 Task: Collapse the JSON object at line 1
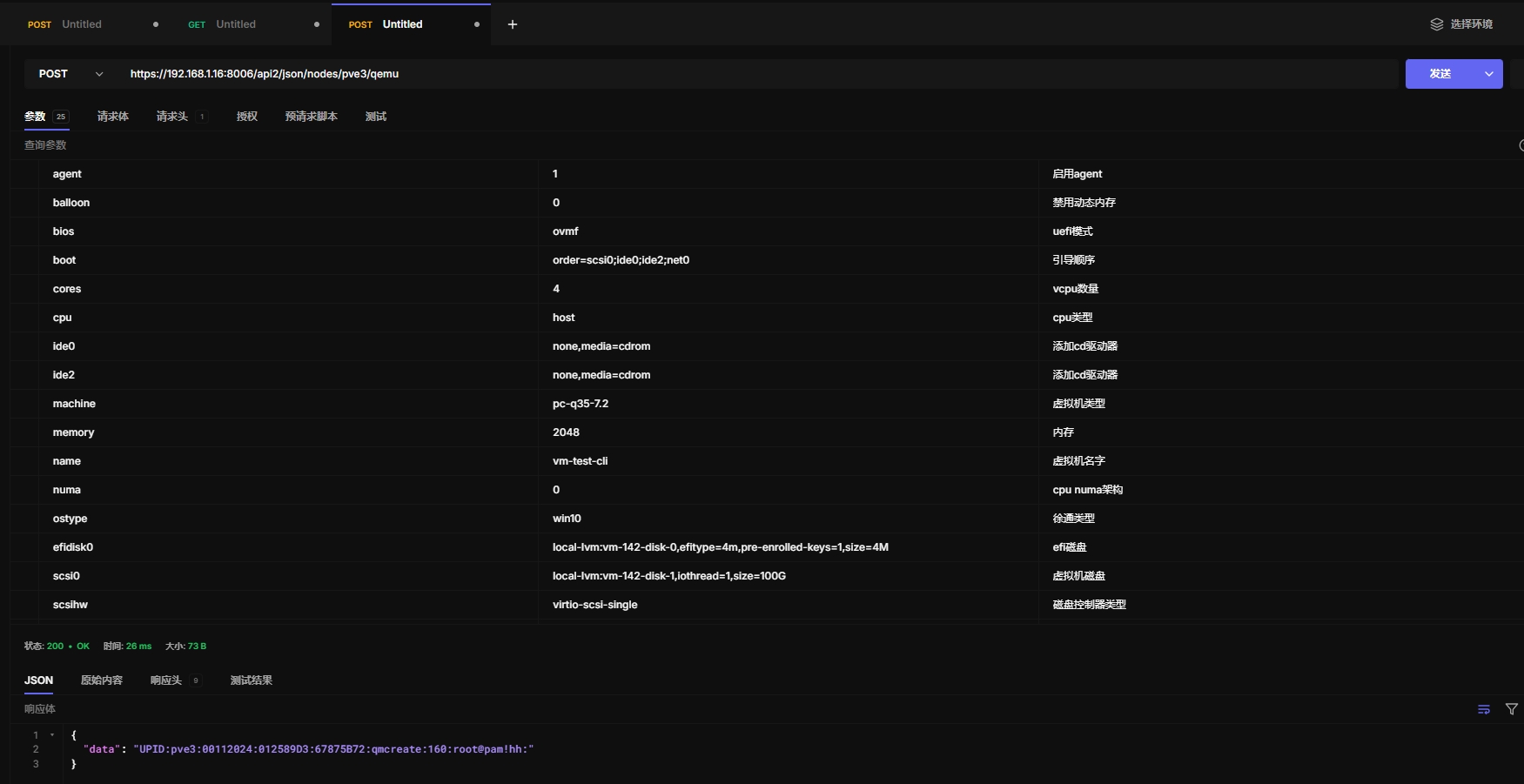52,735
